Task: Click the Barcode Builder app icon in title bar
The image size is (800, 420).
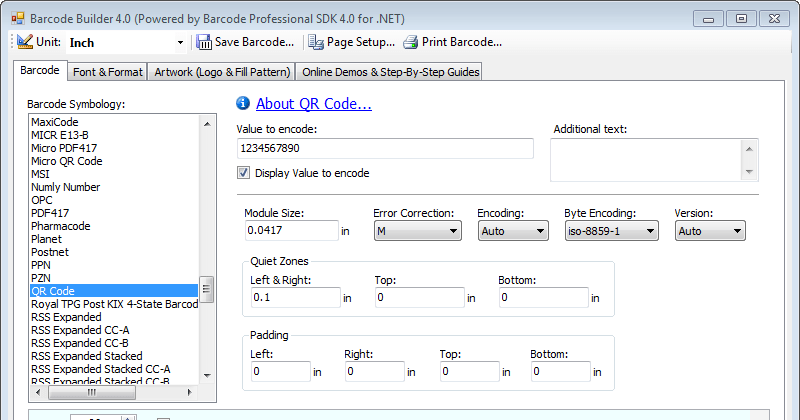Action: click(17, 17)
